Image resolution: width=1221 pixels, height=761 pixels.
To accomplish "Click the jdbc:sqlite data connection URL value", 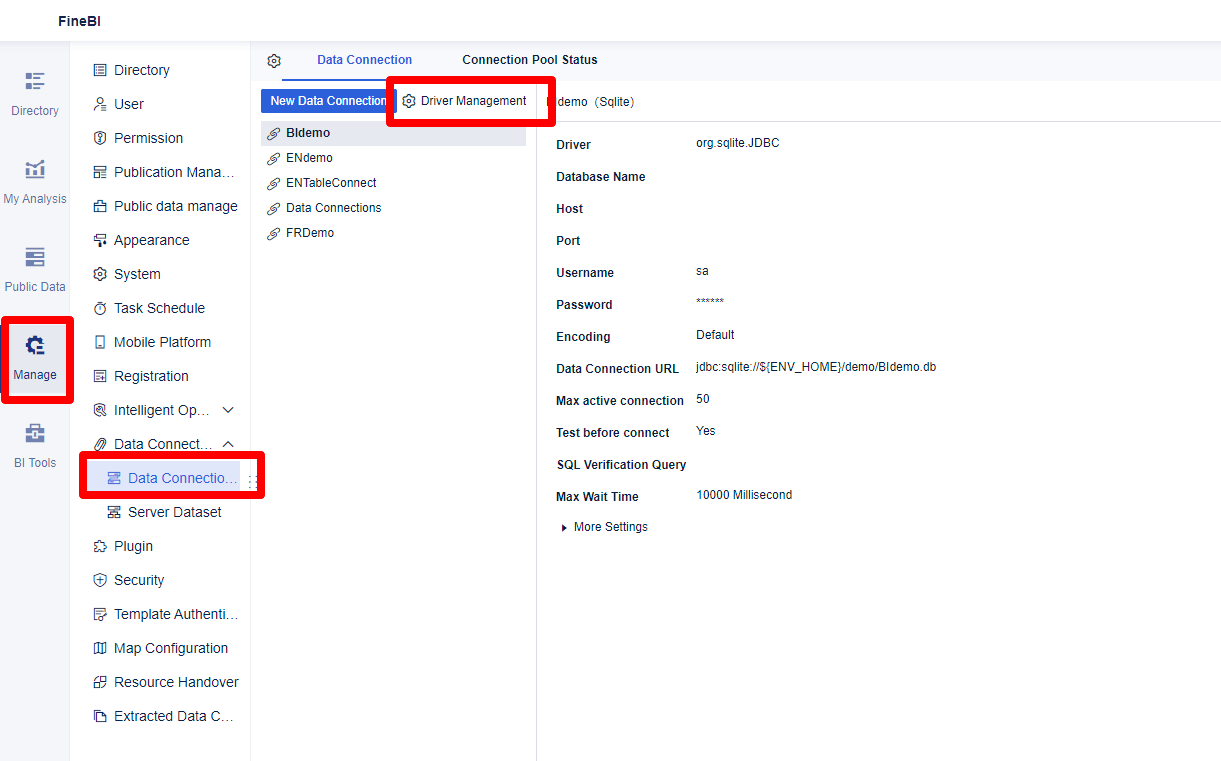I will point(816,367).
